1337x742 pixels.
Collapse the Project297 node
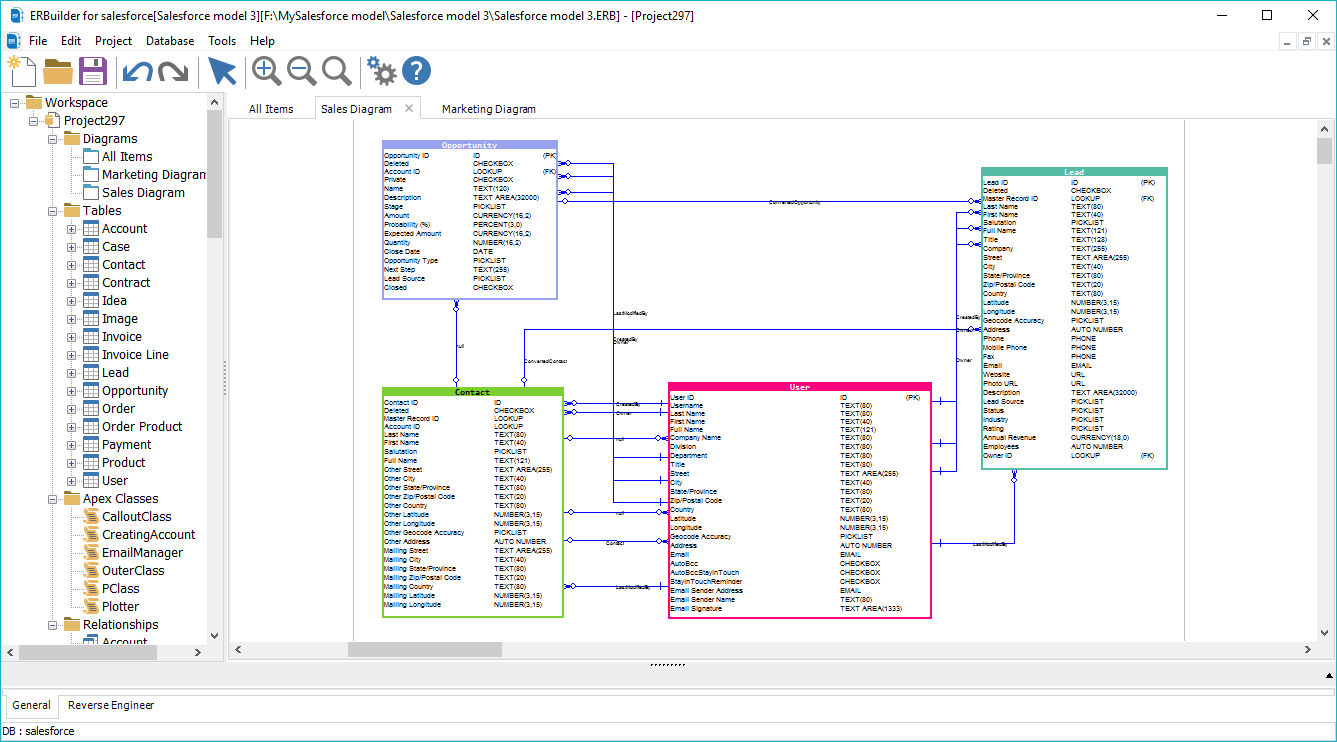pyautogui.click(x=33, y=121)
